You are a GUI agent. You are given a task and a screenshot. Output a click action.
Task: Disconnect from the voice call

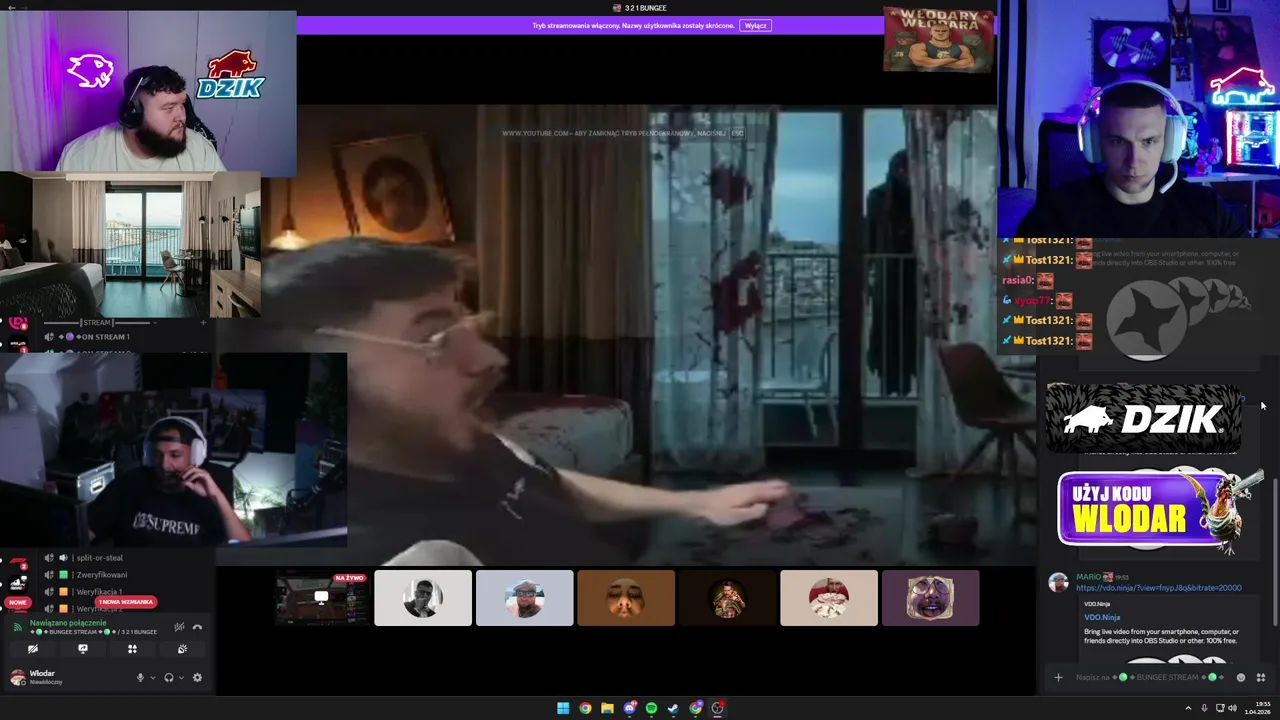[197, 627]
